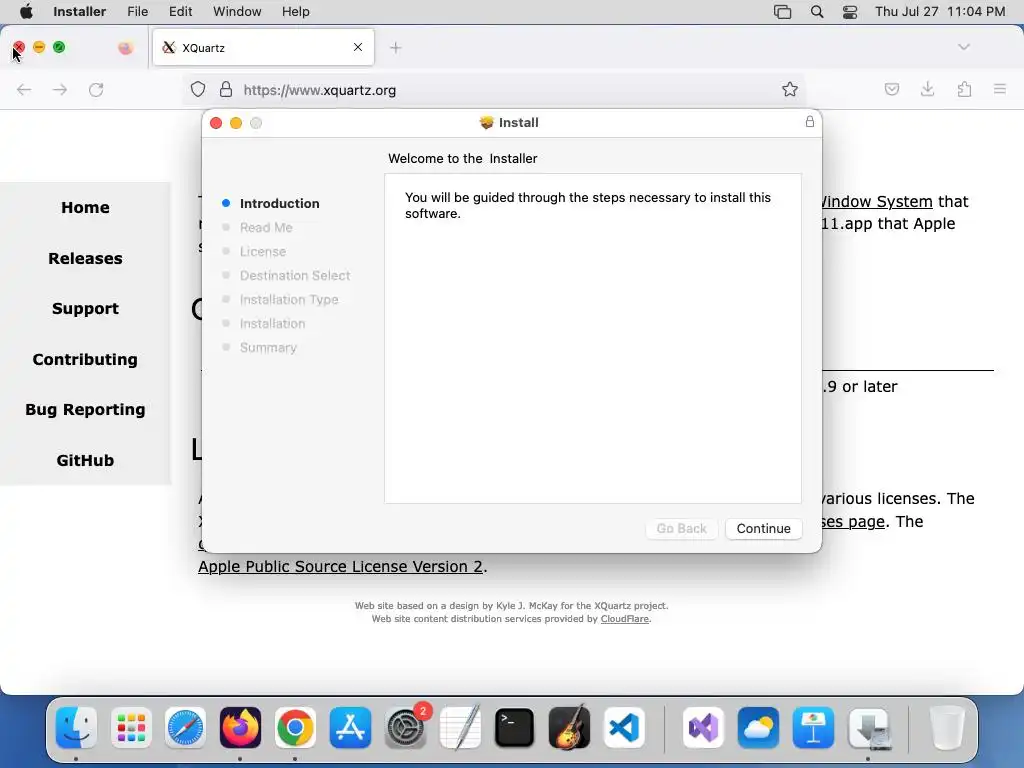
Task: Open the File menu
Action: tap(137, 11)
